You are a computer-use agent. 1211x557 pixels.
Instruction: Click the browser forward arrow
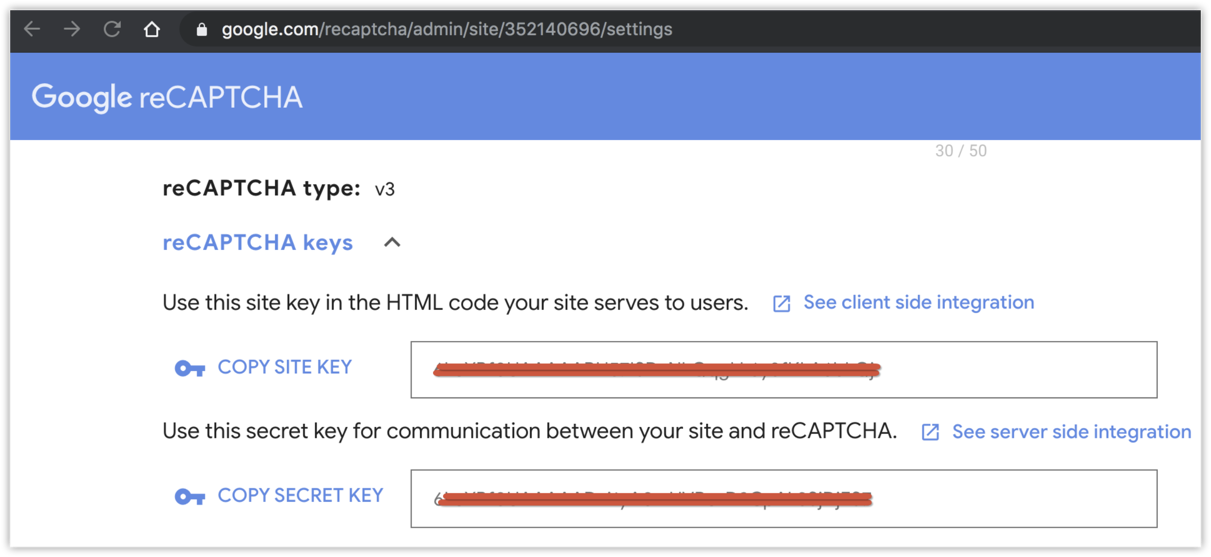click(72, 29)
